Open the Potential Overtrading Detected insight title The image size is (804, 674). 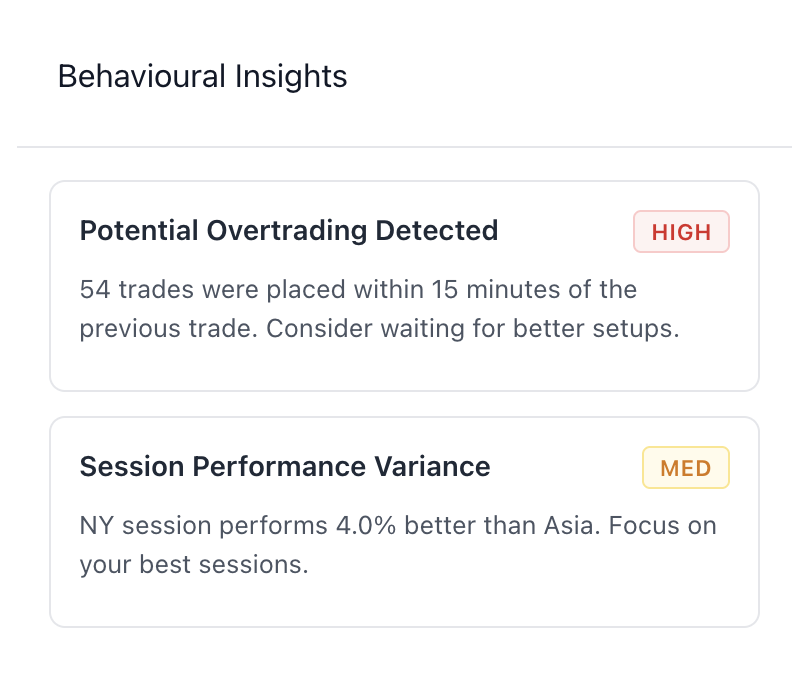pyautogui.click(x=288, y=231)
